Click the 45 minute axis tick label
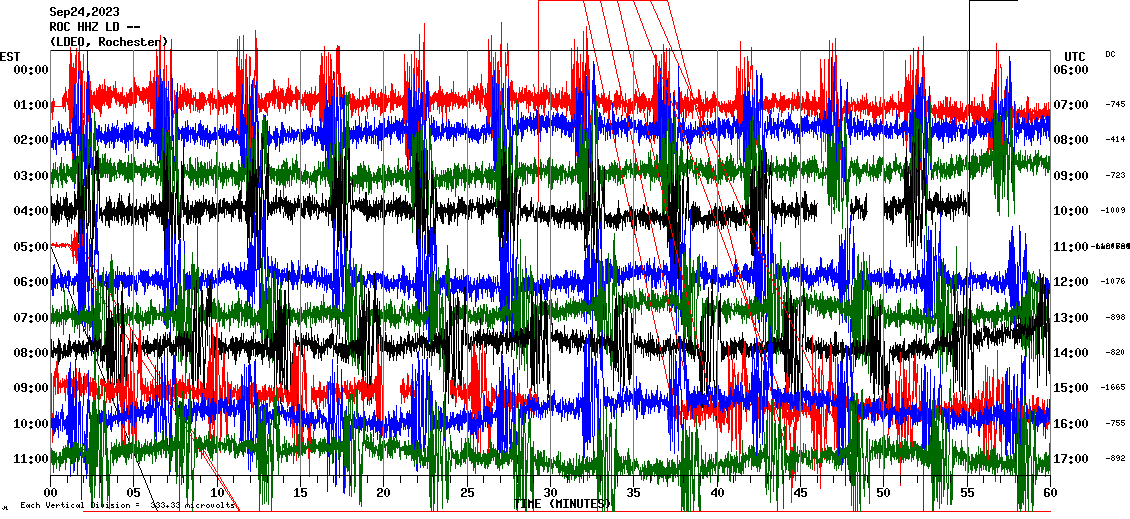Viewport: 1130px width, 519px height. 800,493
